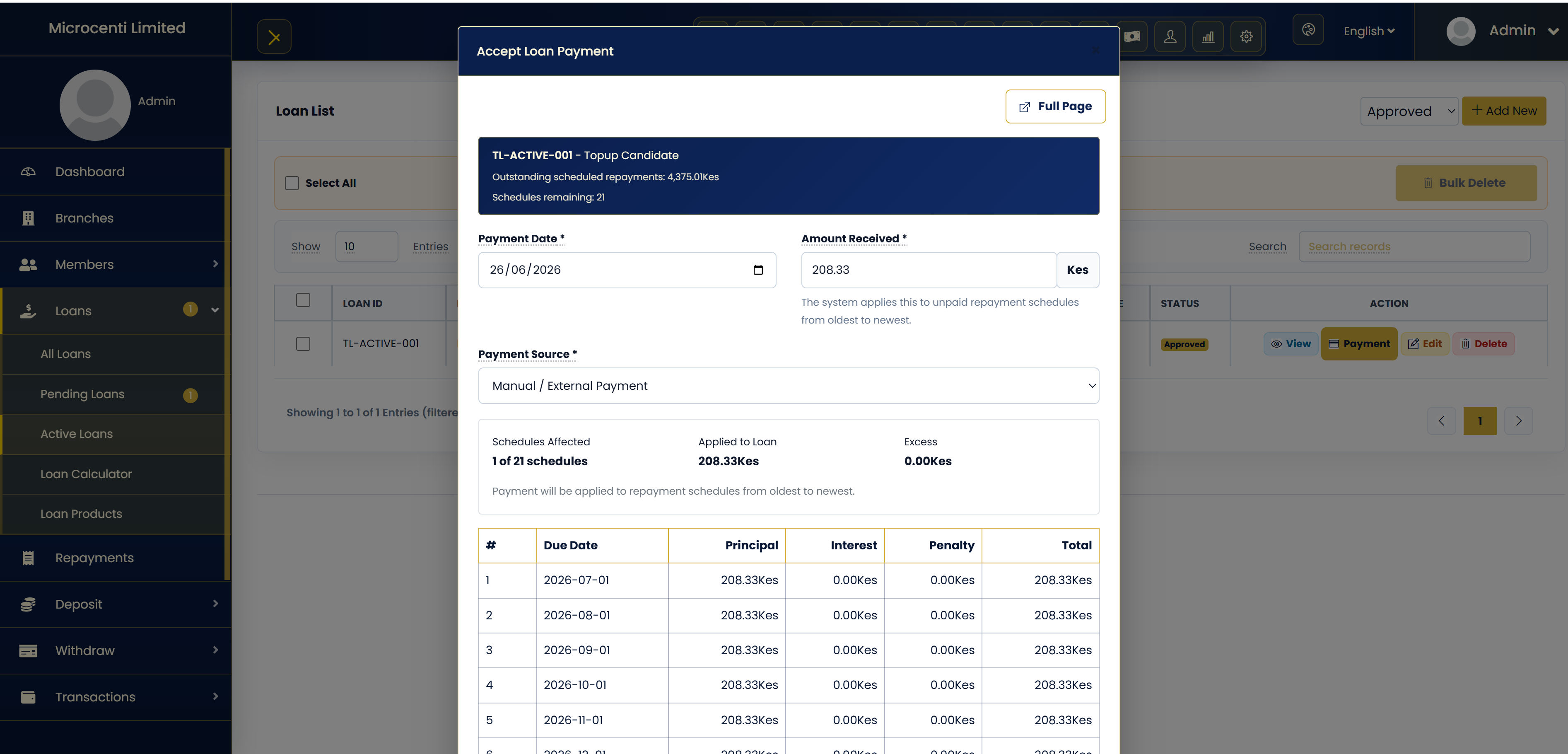Focus the Payment Date field

point(627,270)
